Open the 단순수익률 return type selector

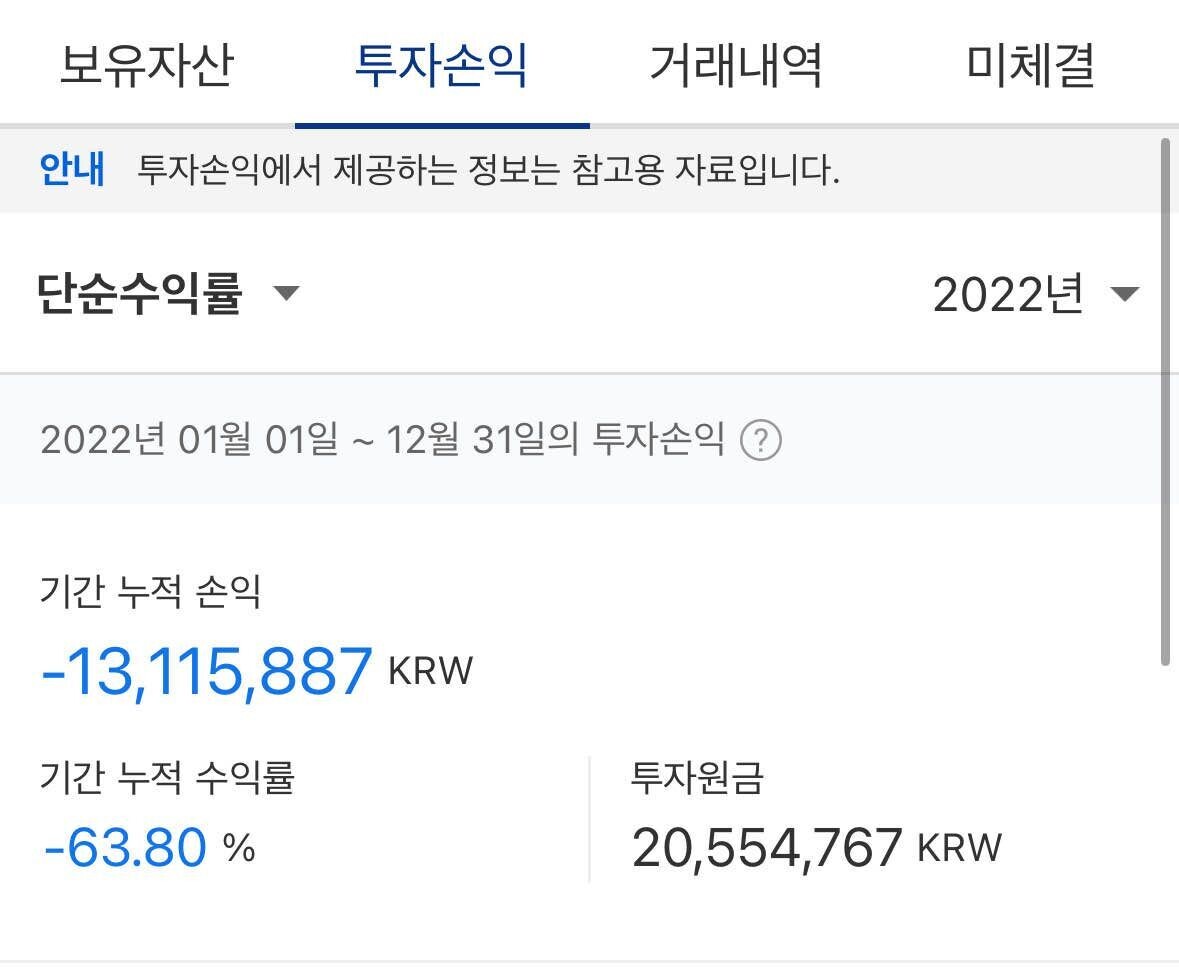(x=160, y=293)
